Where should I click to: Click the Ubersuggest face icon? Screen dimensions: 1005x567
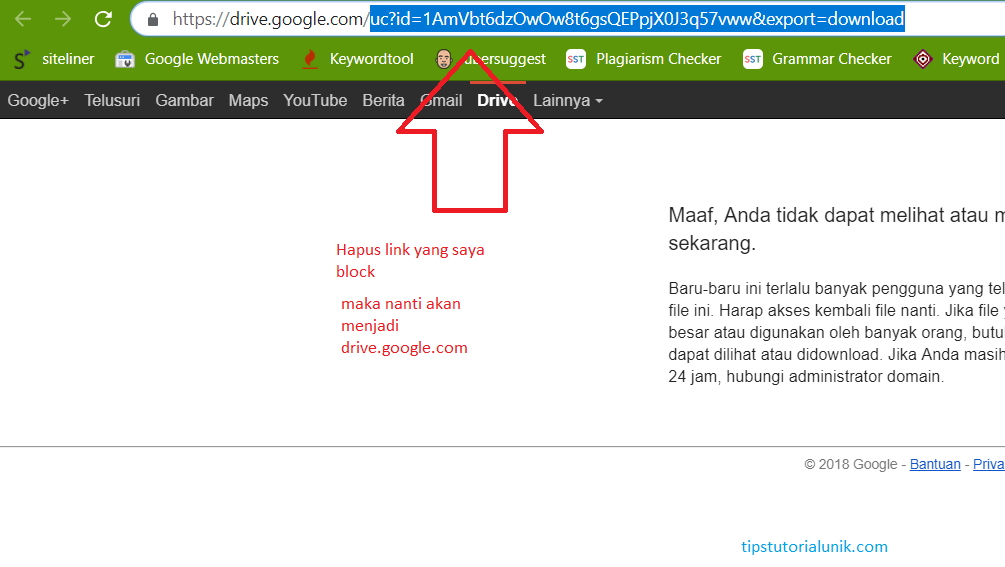pos(444,59)
